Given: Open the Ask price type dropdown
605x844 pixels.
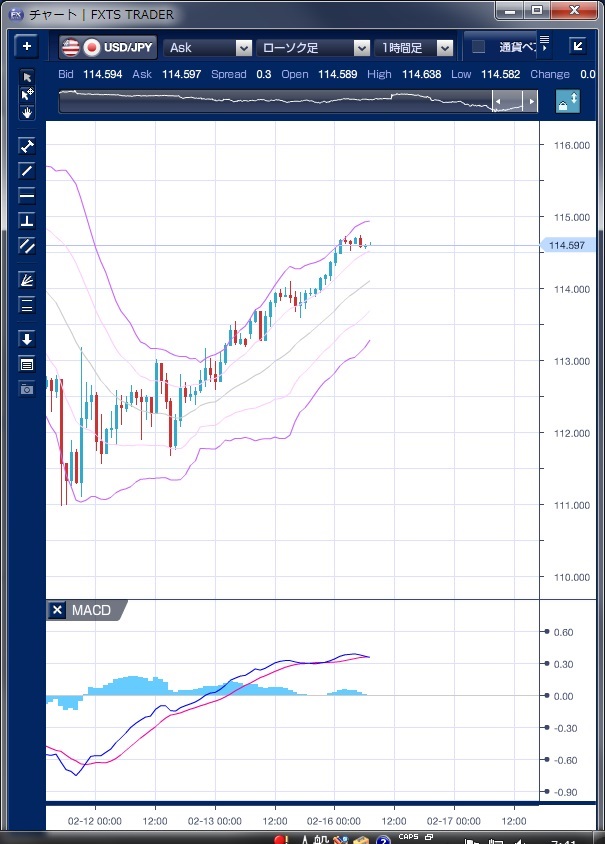Looking at the screenshot, I should [209, 47].
